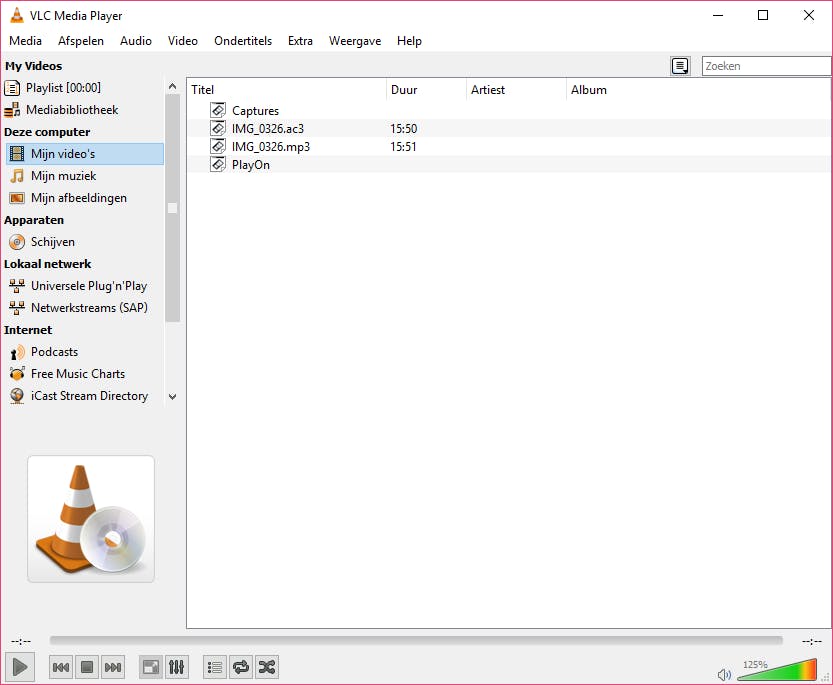This screenshot has width=833, height=685.
Task: Maximize the VLC window
Action: click(x=763, y=15)
